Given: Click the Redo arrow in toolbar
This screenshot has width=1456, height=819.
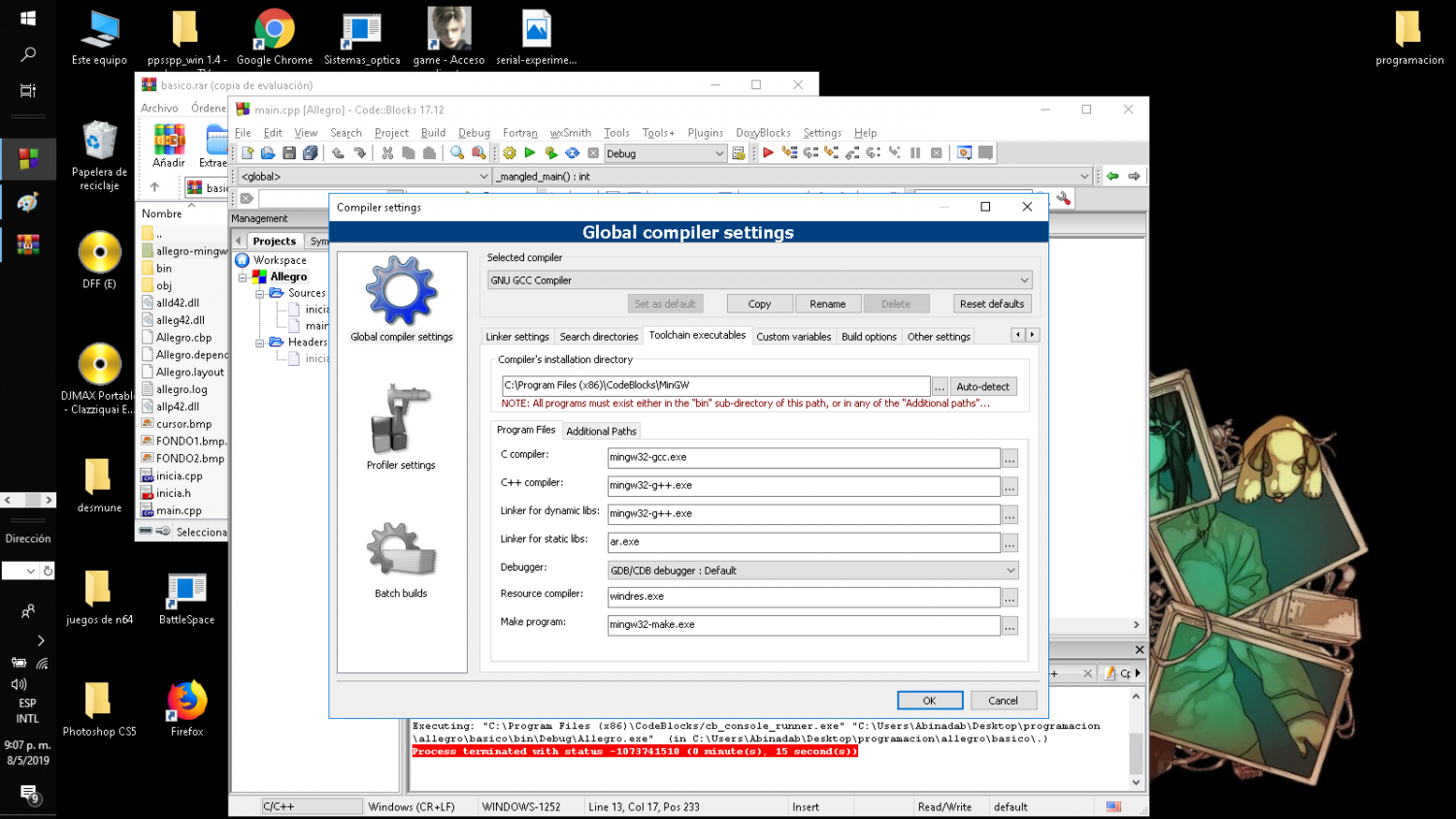Looking at the screenshot, I should (359, 153).
